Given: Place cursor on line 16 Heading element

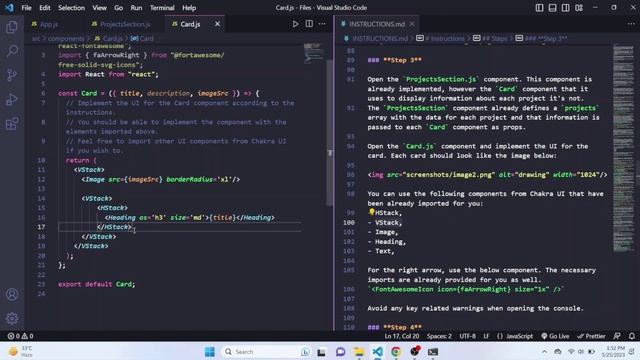Looking at the screenshot, I should pyautogui.click(x=190, y=218).
